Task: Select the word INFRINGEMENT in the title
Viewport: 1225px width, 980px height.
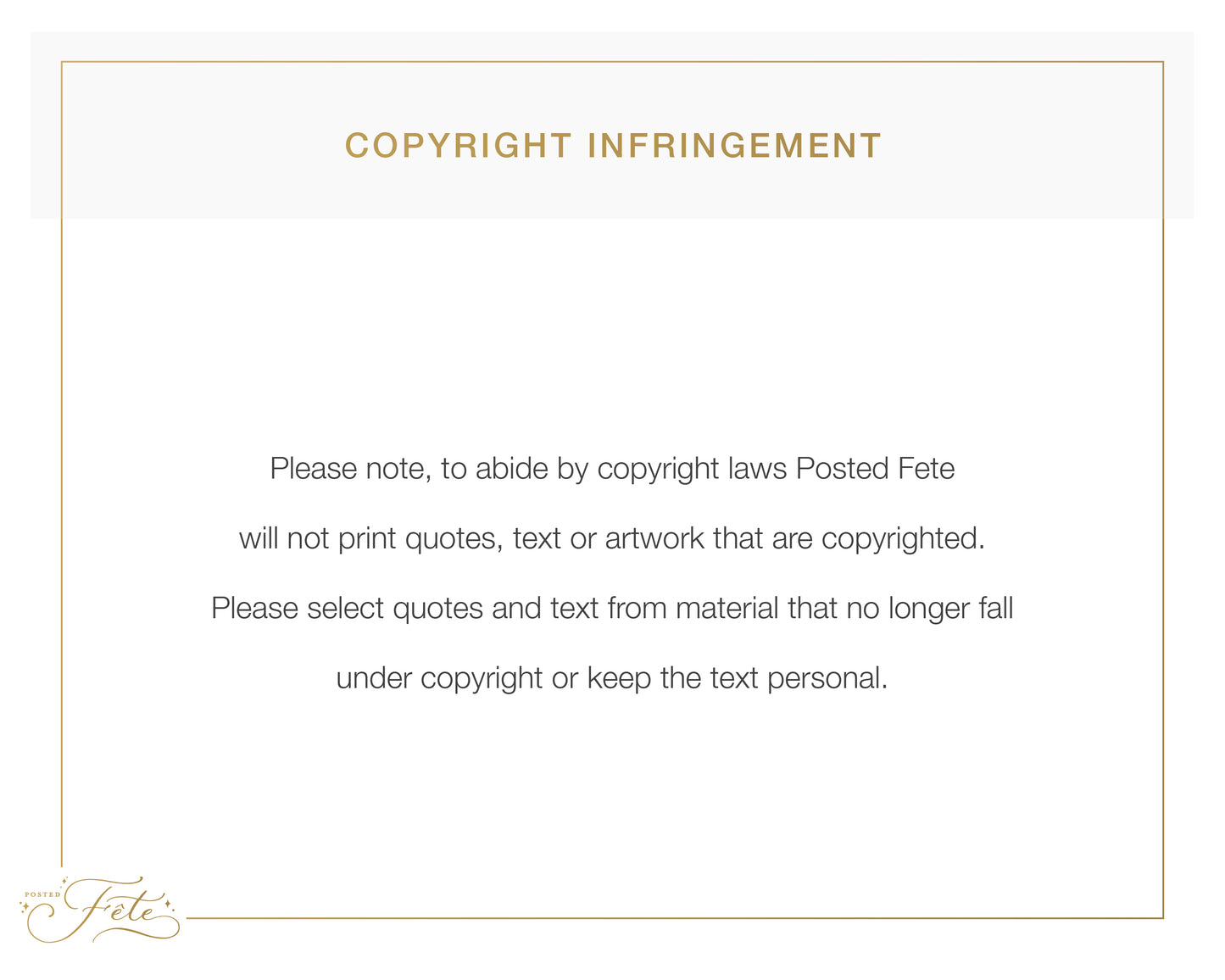Action: click(x=734, y=146)
